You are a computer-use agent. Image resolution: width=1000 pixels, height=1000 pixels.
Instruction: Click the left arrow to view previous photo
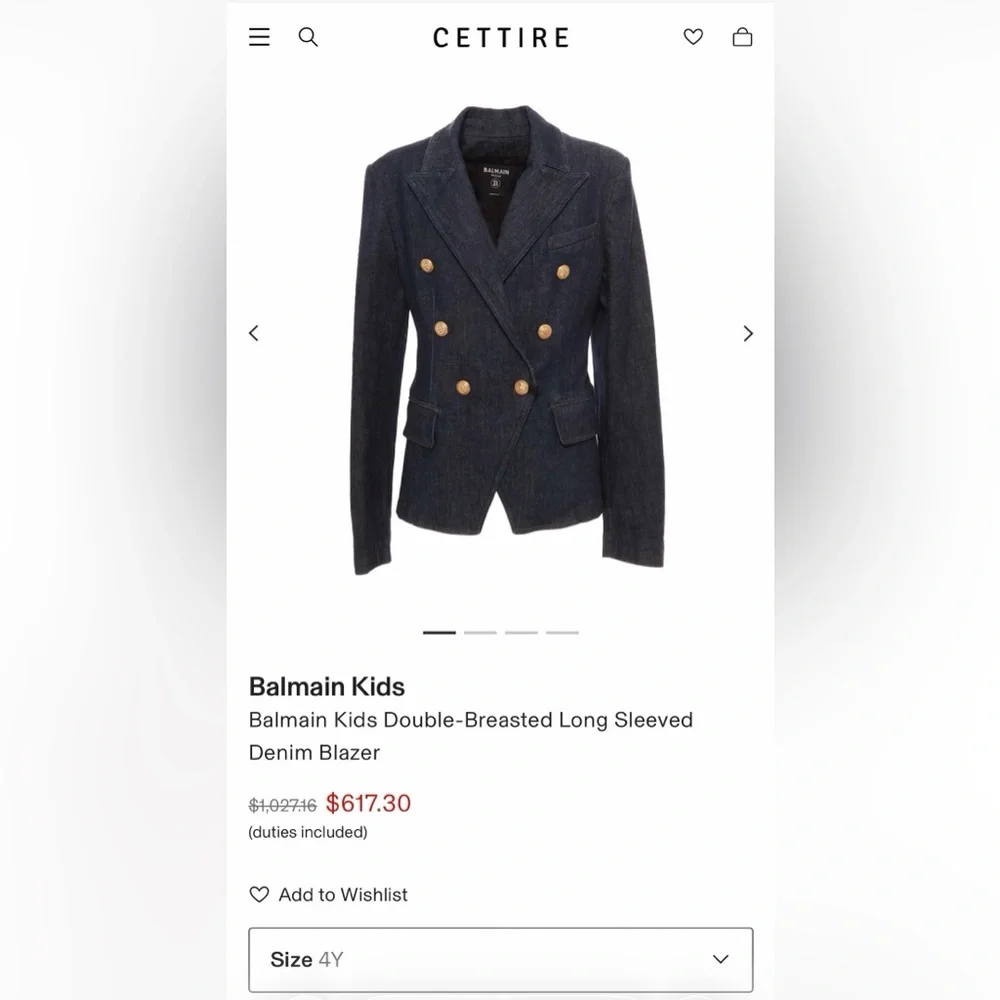(x=254, y=333)
